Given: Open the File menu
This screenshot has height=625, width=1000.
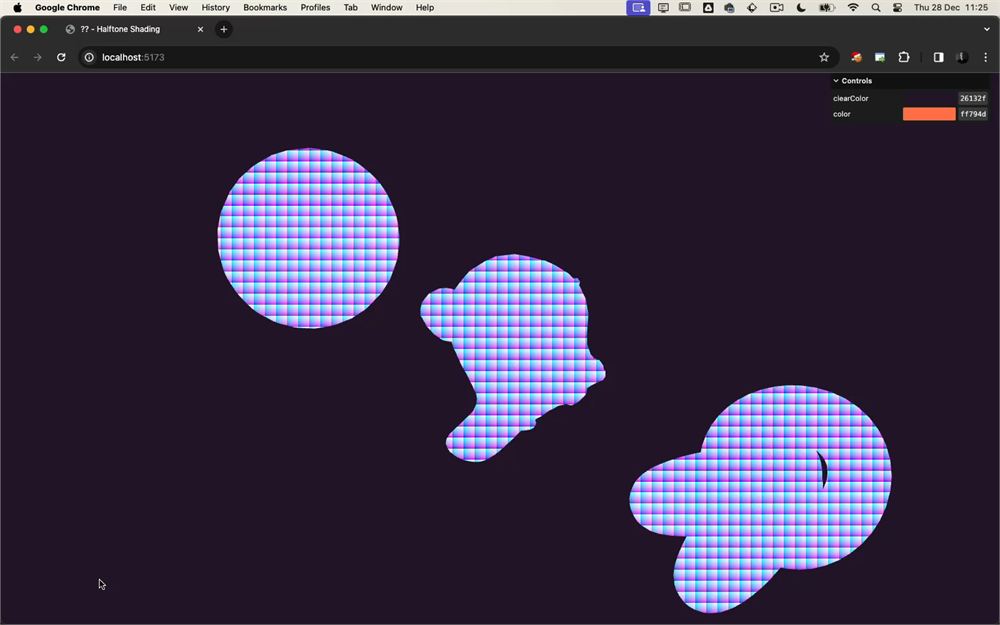Looking at the screenshot, I should click(120, 8).
